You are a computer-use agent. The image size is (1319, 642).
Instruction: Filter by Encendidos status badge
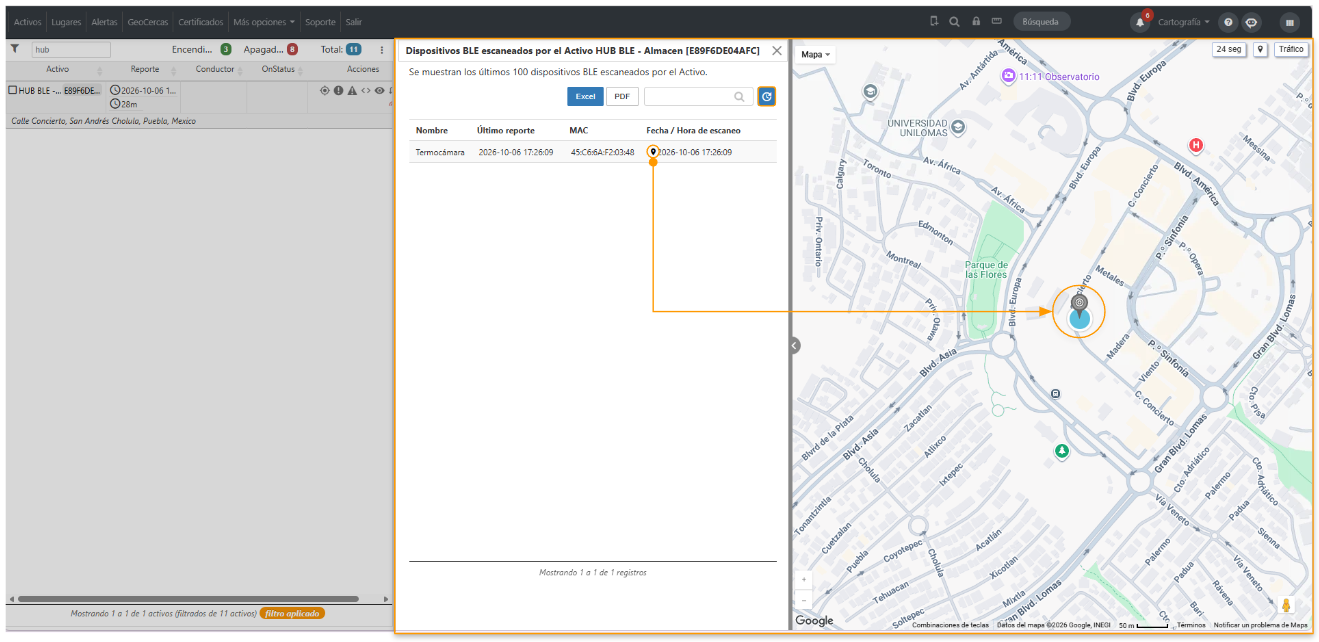click(226, 49)
